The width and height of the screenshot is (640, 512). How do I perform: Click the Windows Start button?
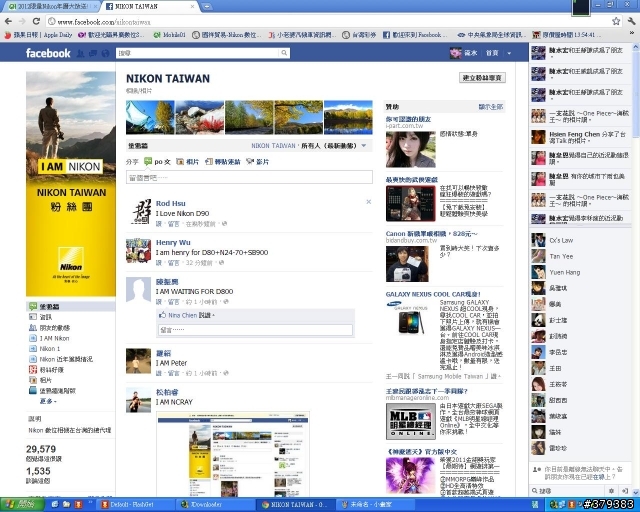[x=22, y=505]
